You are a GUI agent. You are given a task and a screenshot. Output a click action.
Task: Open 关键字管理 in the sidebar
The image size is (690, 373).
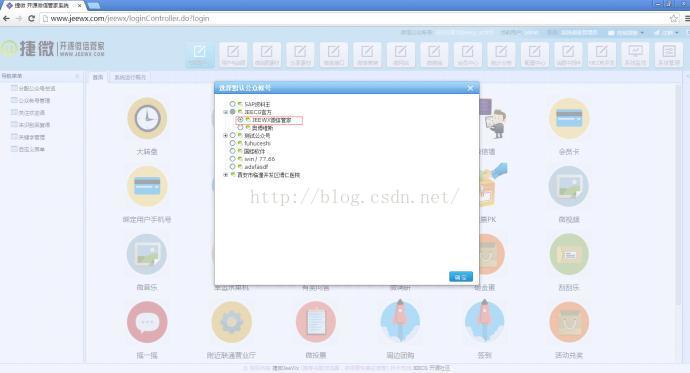pos(32,137)
